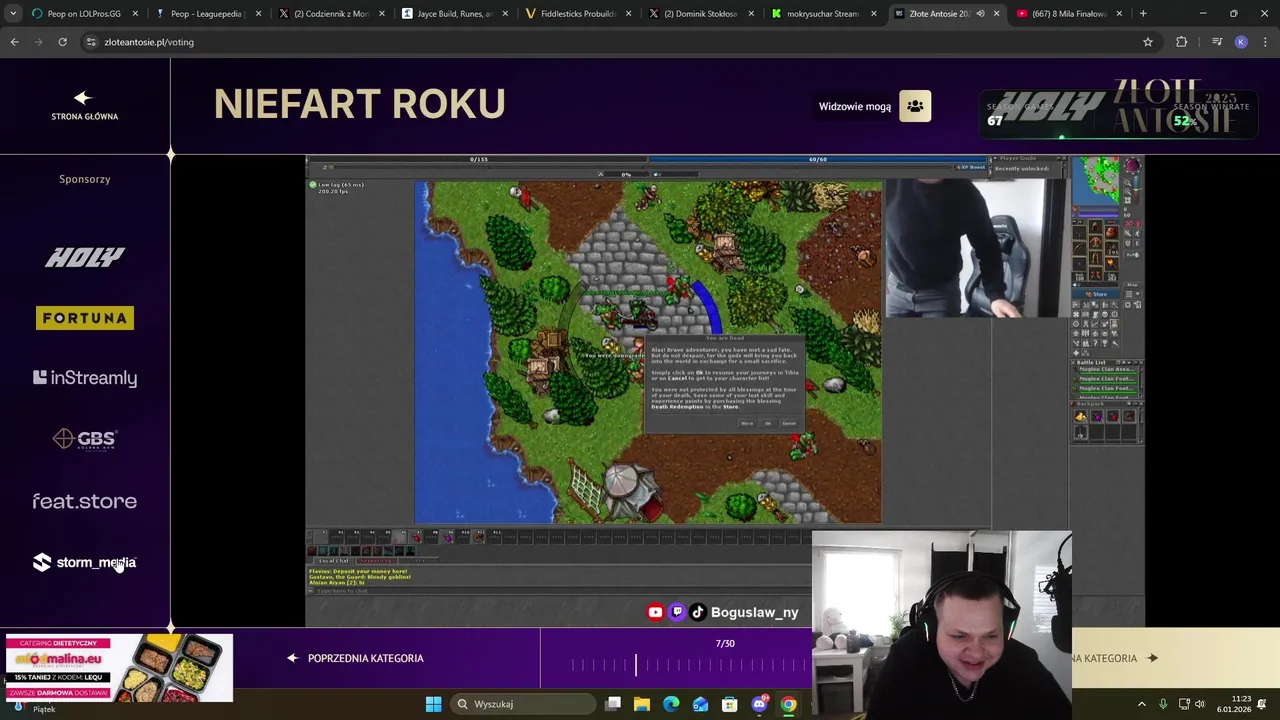Switch to Jayce Build, Runes tab
Screen dimensions: 1280x720
click(x=454, y=14)
